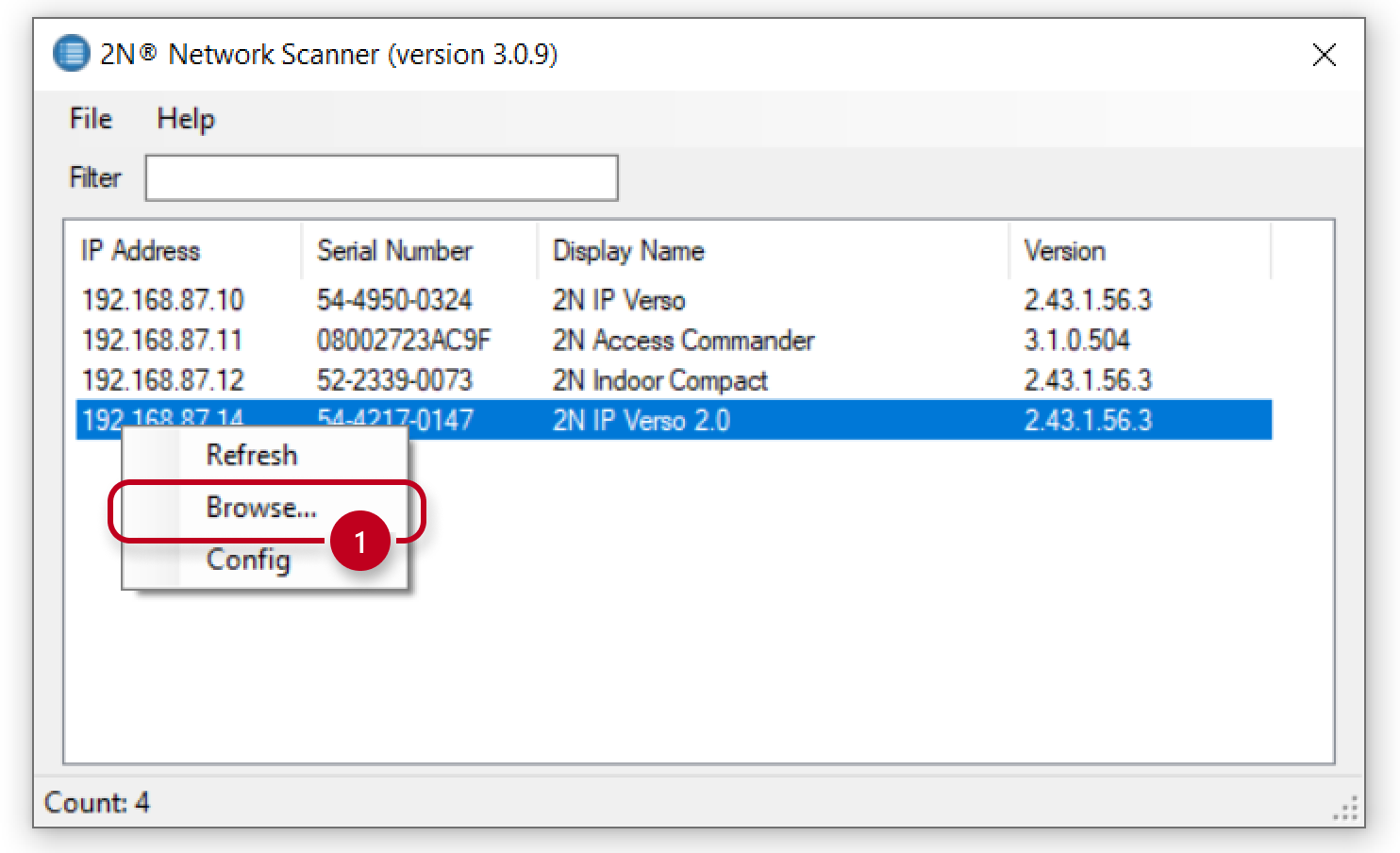Image resolution: width=1400 pixels, height=853 pixels.
Task: Open the Help menu
Action: (x=186, y=119)
